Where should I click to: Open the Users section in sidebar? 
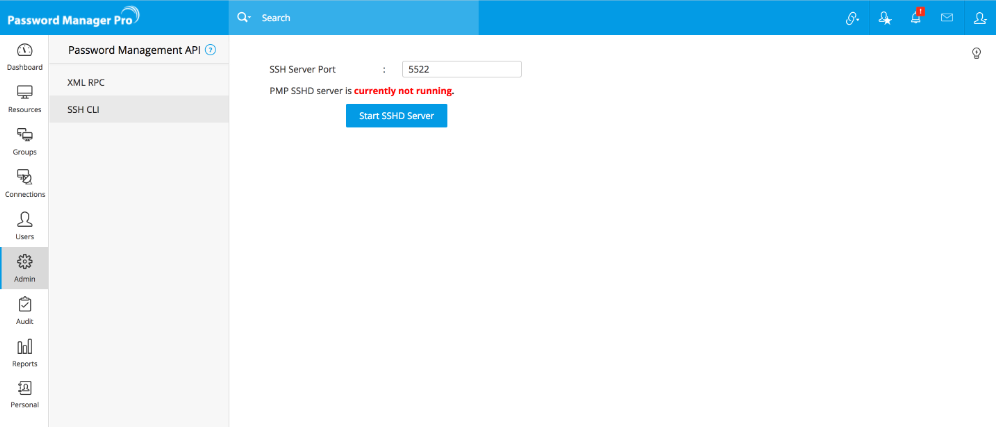pyautogui.click(x=24, y=226)
